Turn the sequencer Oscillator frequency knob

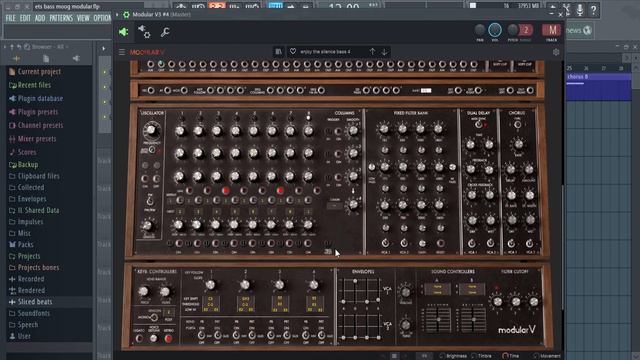pos(151,131)
